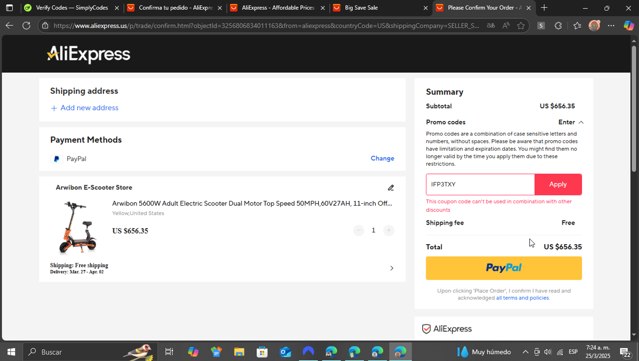The image size is (640, 361).
Task: Pay with the PayPal button
Action: pyautogui.click(x=504, y=268)
